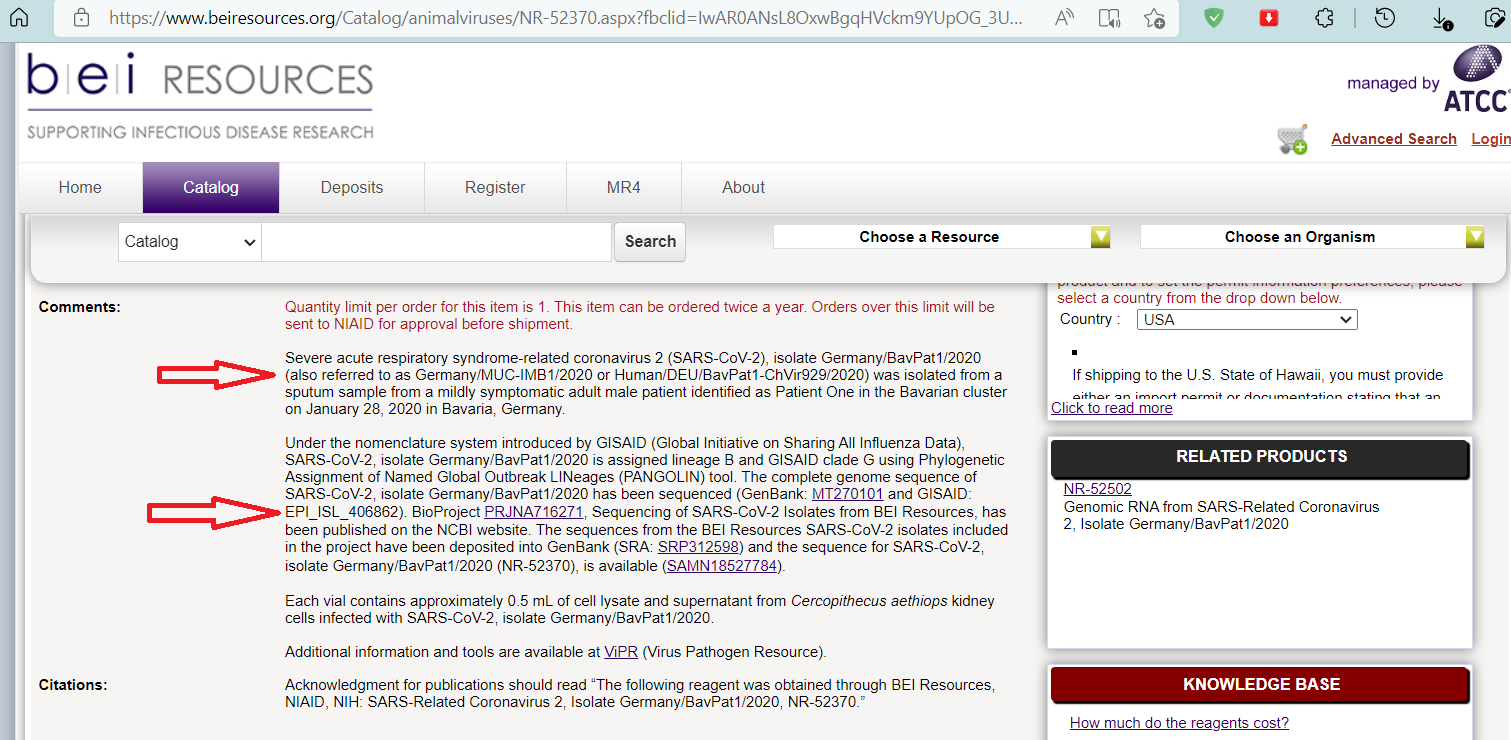Click the browser address bar URL
The height and width of the screenshot is (740, 1511).
click(x=565, y=17)
